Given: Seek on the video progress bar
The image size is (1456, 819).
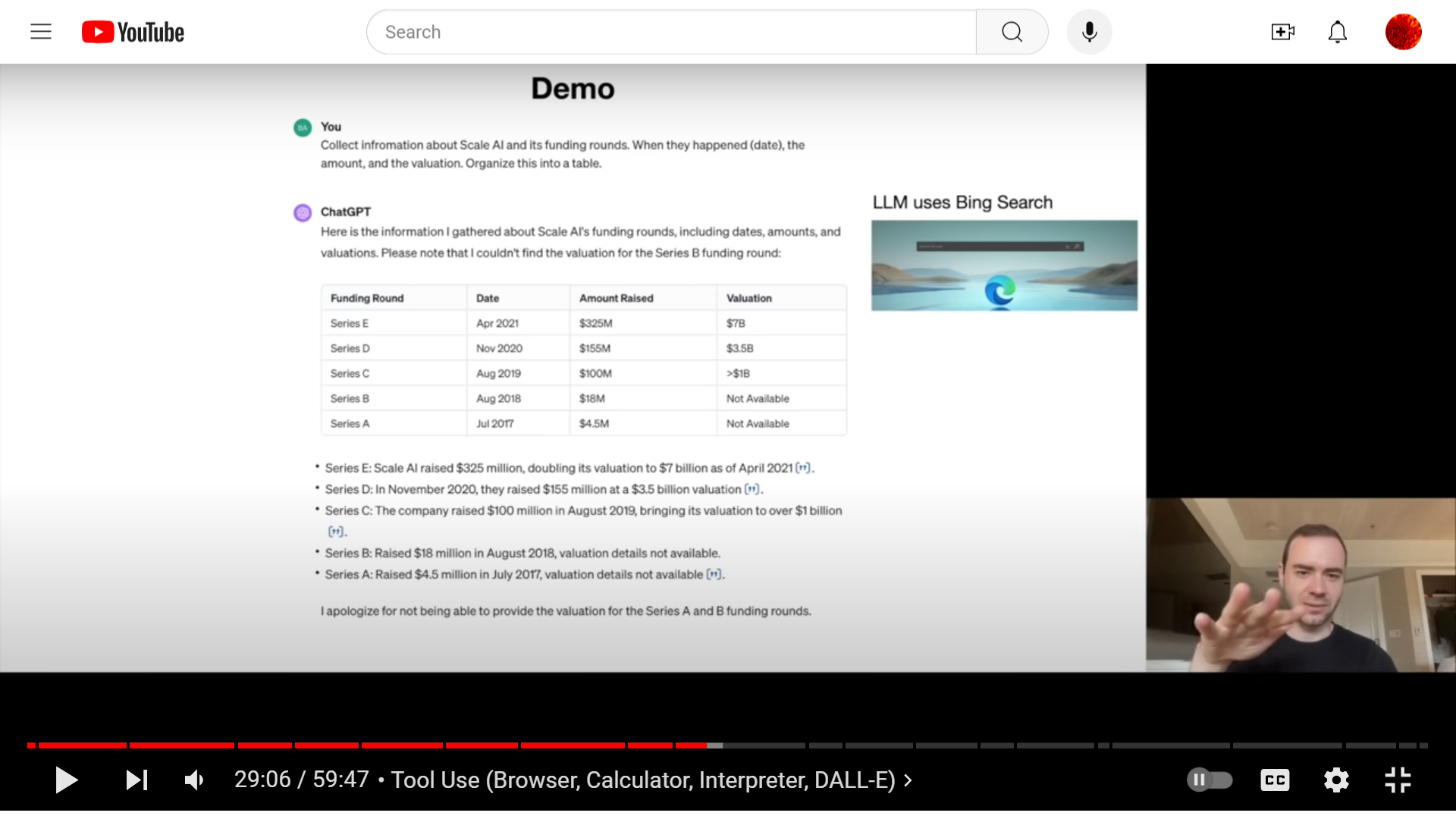Looking at the screenshot, I should coord(727,745).
